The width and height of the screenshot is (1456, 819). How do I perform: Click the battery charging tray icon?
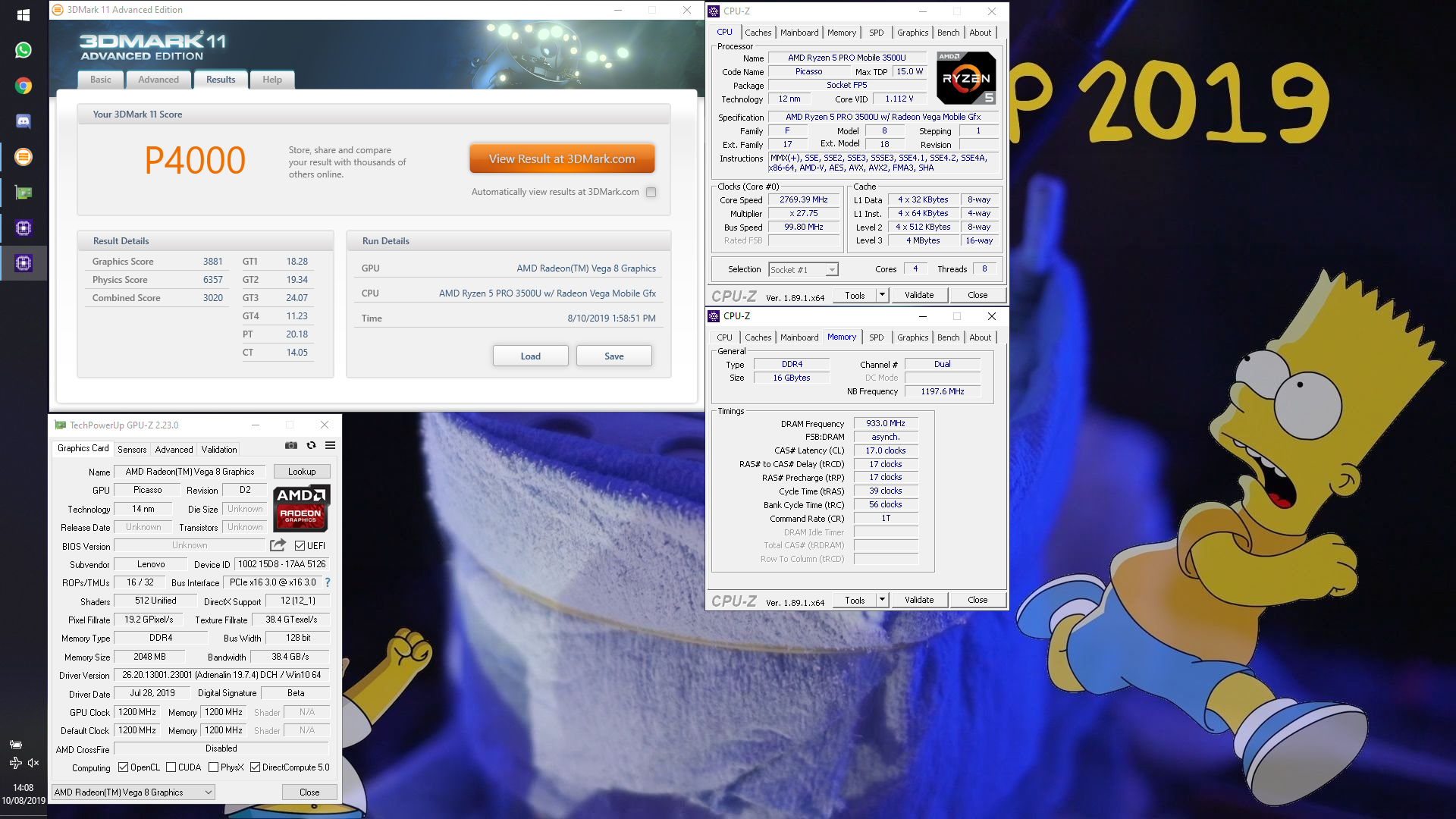coord(15,744)
